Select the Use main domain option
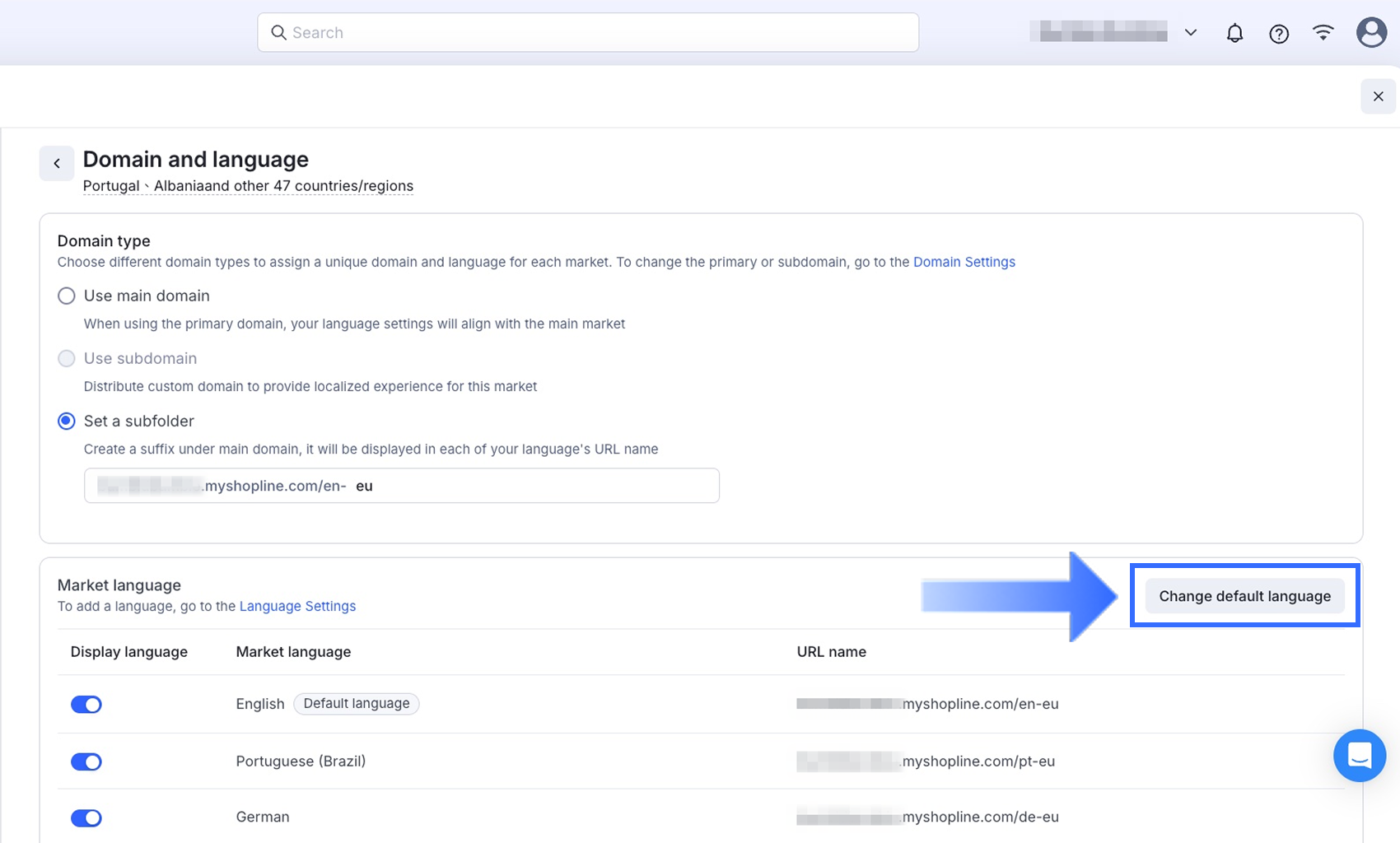 67,296
